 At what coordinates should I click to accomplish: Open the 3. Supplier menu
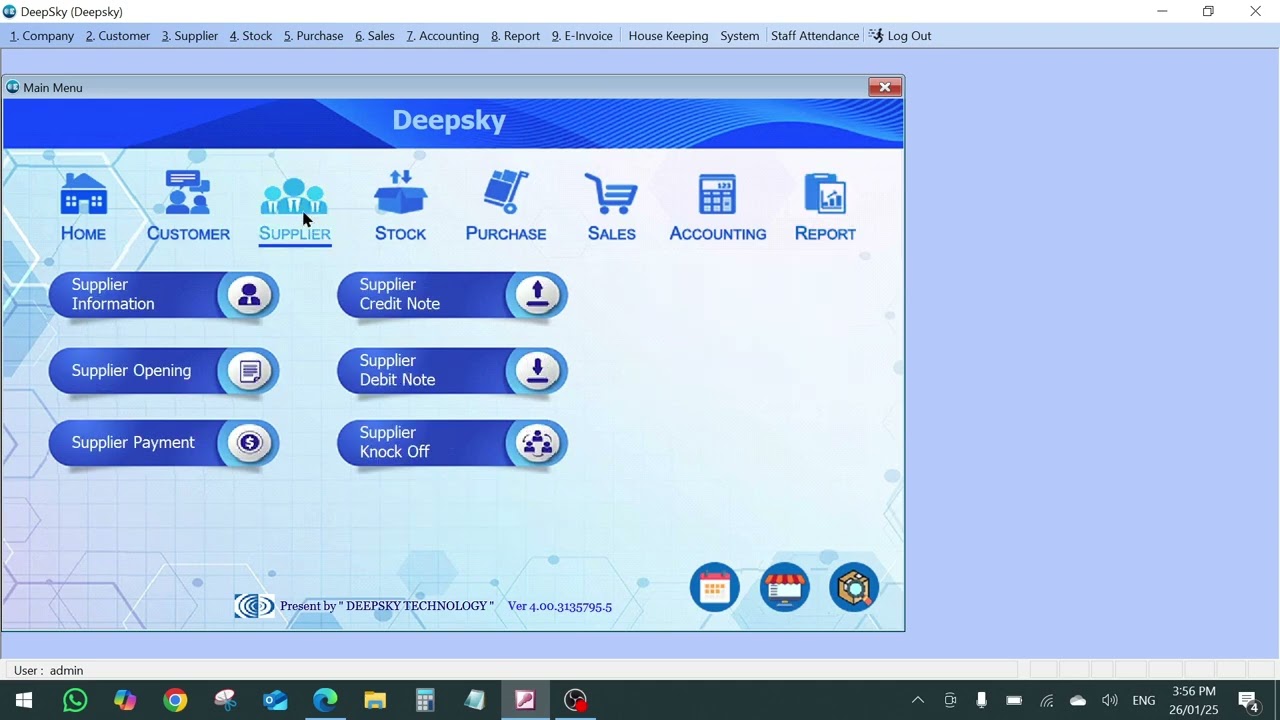pyautogui.click(x=190, y=36)
